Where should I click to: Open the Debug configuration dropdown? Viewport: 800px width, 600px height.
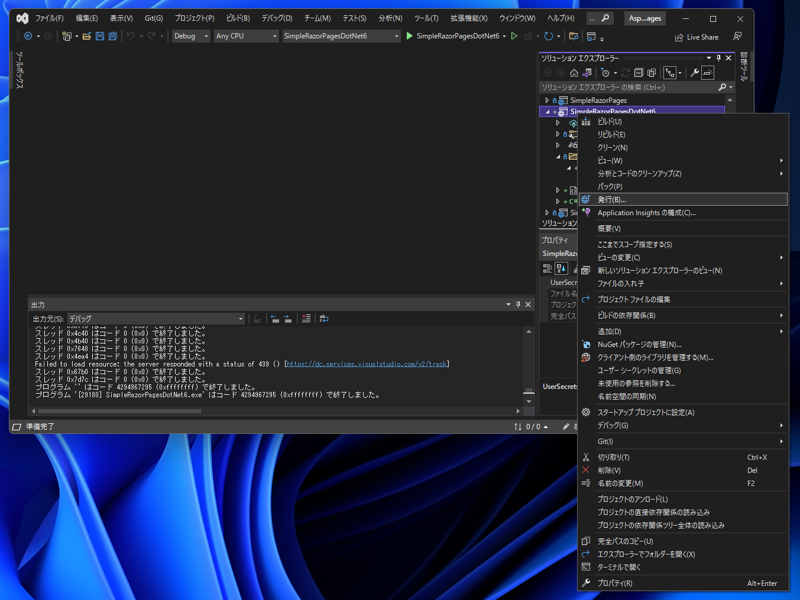click(191, 36)
